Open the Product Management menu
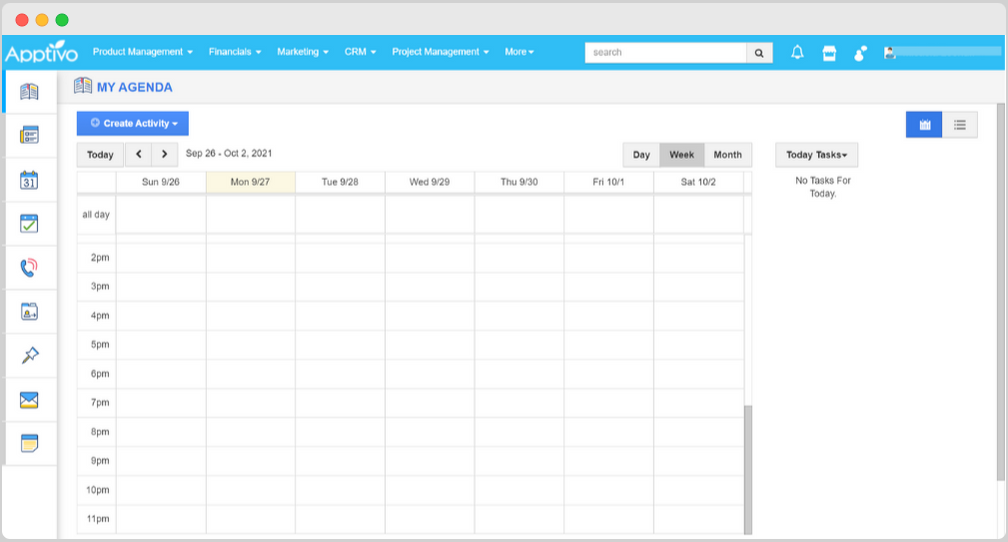1008x542 pixels. (x=143, y=52)
